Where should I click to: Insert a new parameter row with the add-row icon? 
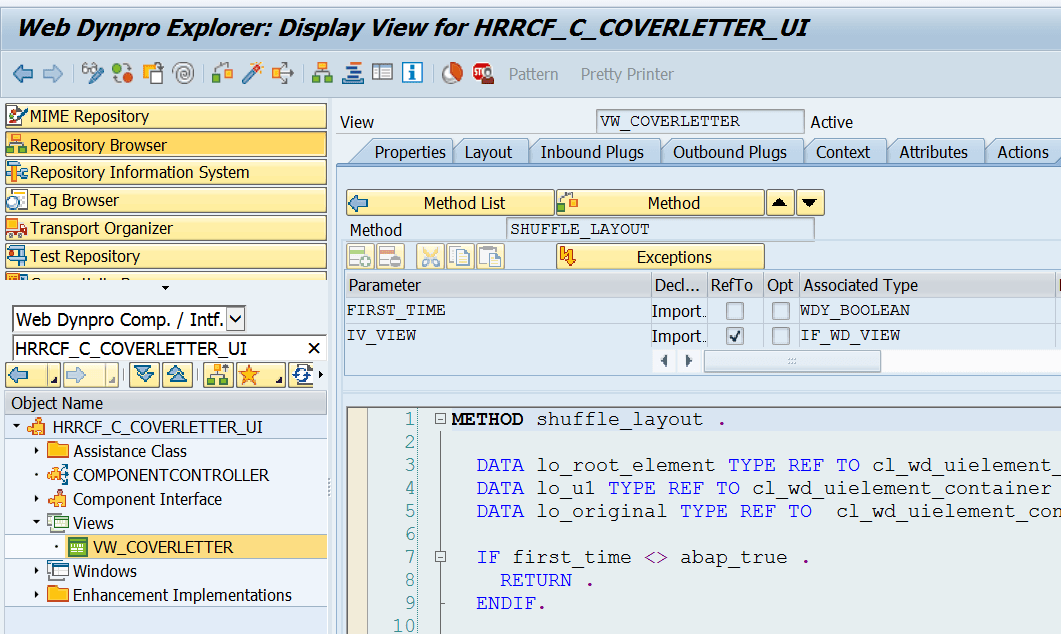click(x=361, y=257)
